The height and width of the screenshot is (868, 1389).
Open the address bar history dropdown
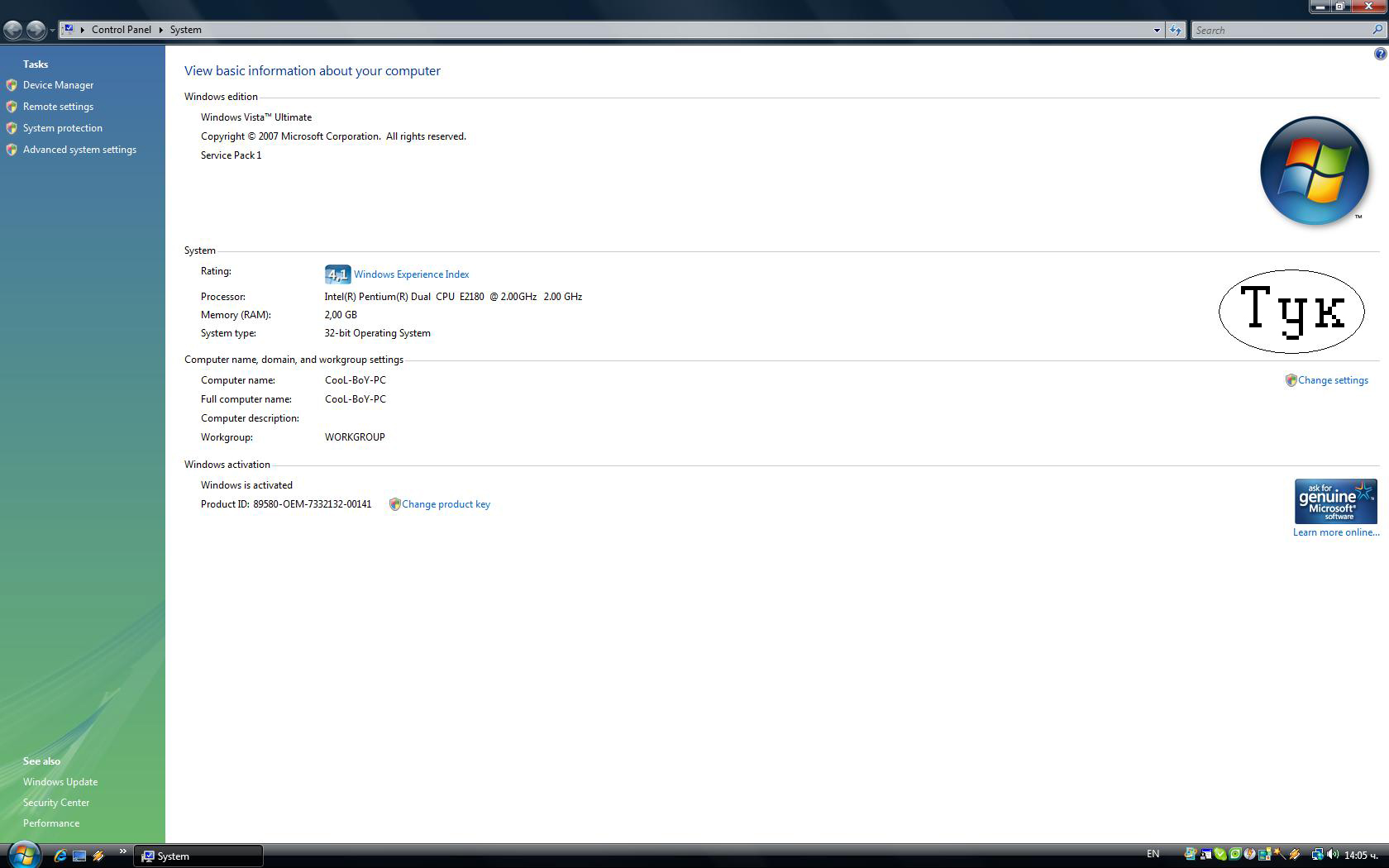click(1157, 30)
